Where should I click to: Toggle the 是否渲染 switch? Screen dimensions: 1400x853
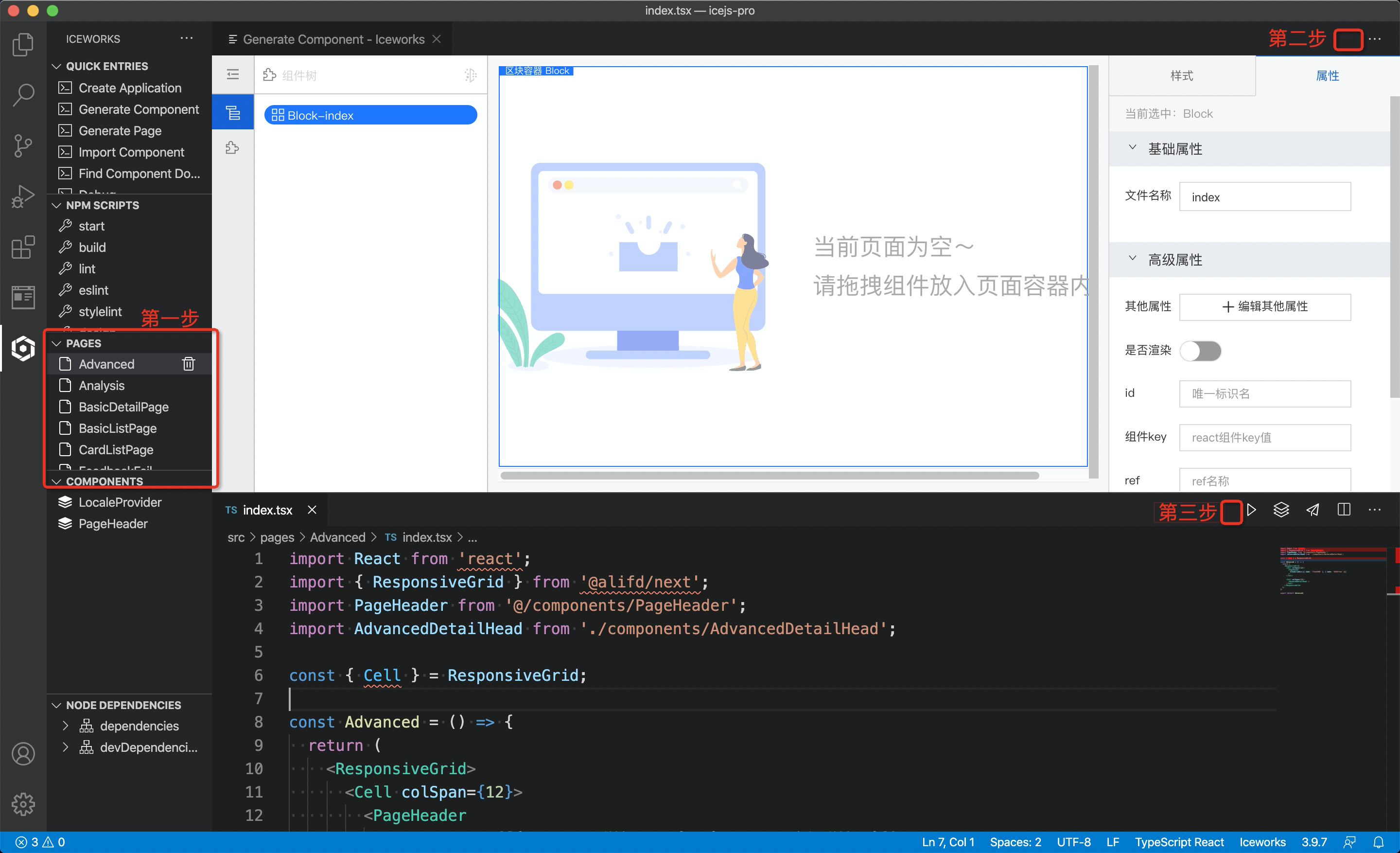[1200, 351]
